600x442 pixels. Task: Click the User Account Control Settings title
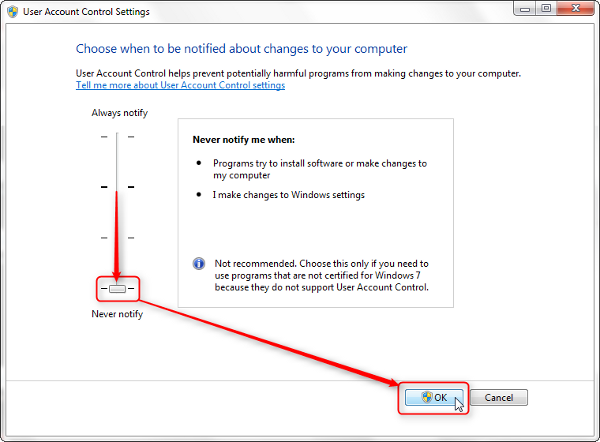(86, 12)
